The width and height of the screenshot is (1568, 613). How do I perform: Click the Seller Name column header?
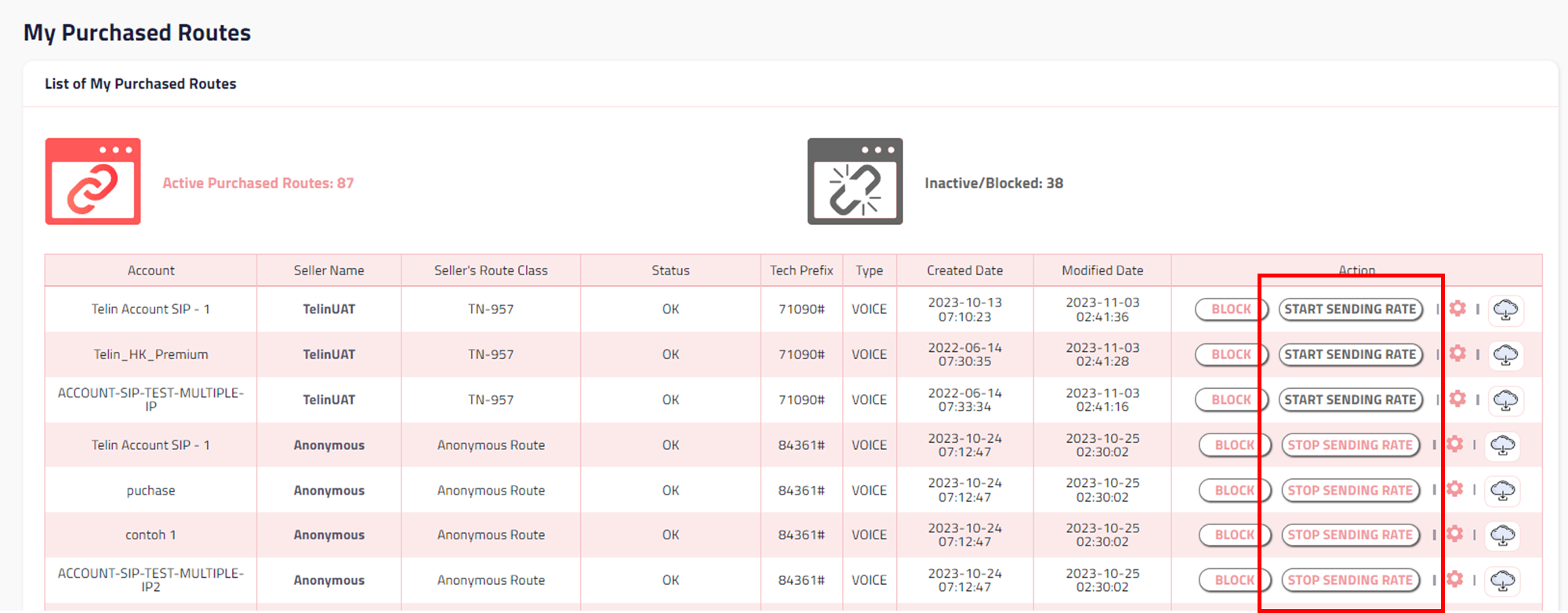329,270
